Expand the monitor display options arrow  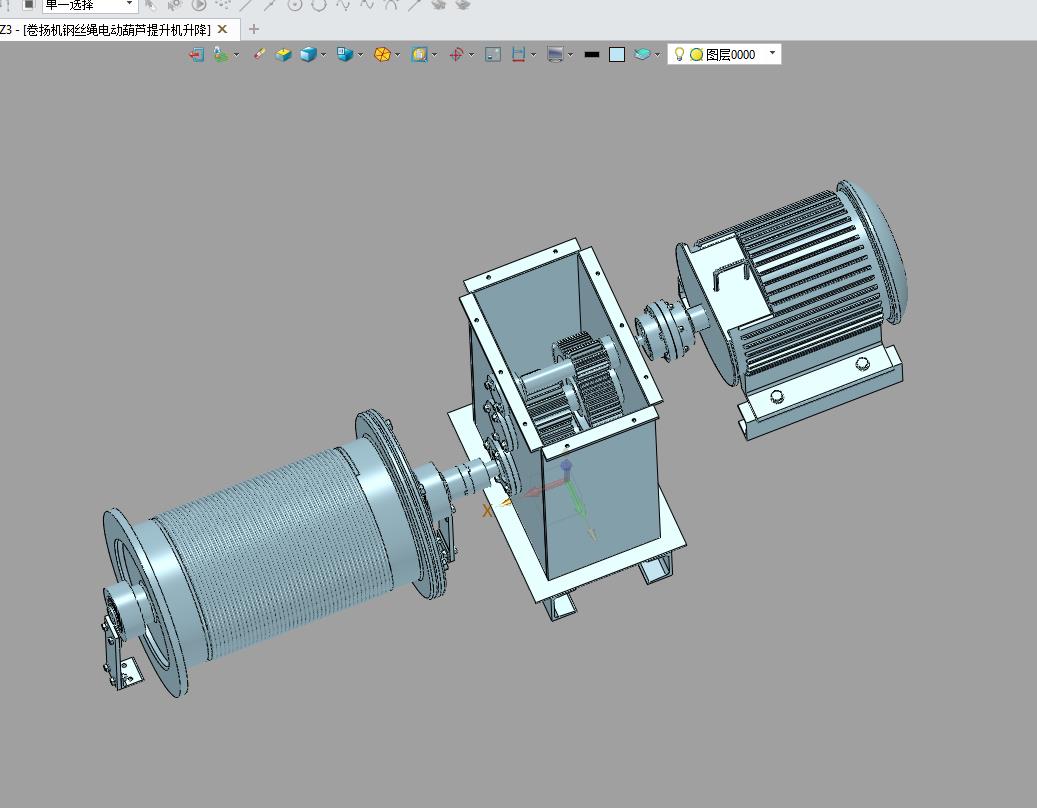coord(571,55)
